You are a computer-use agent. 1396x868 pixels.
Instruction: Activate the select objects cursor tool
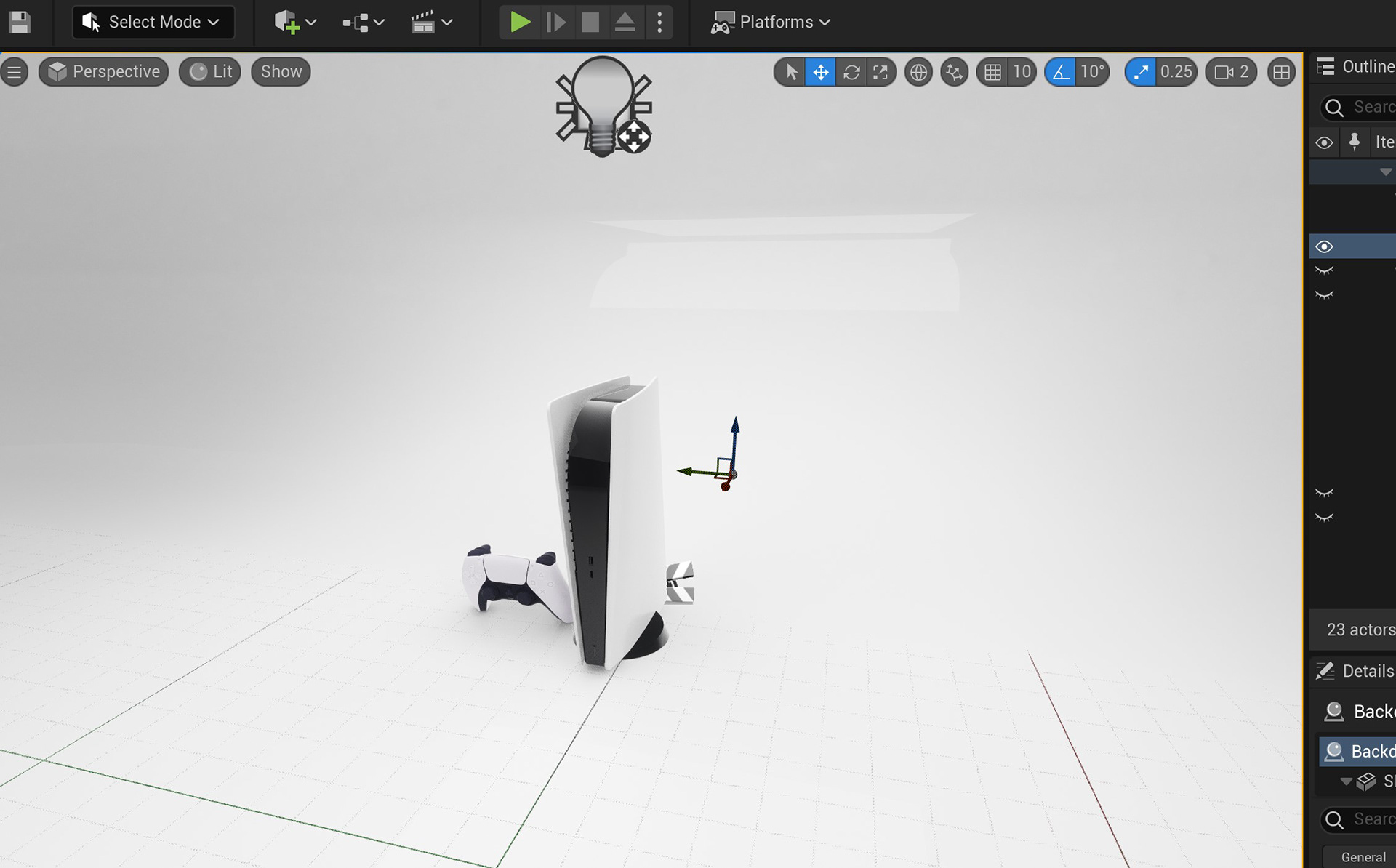point(790,72)
